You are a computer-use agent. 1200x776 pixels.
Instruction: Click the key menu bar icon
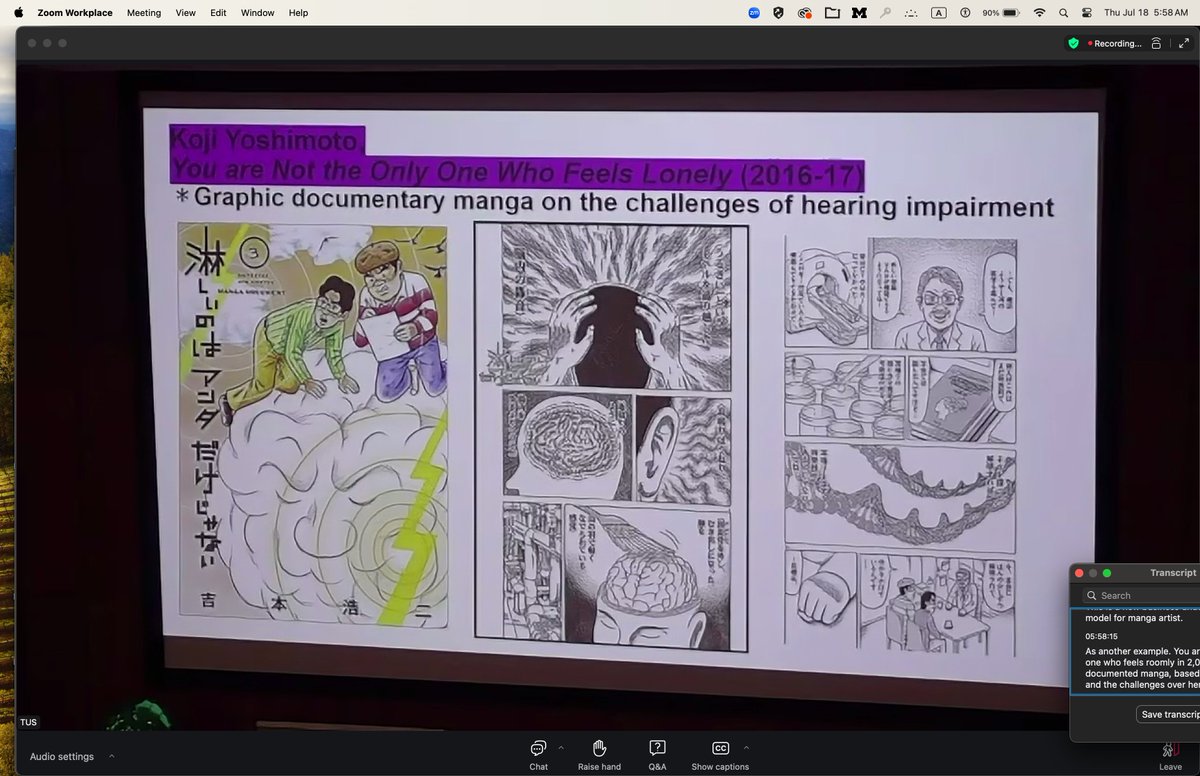[885, 13]
